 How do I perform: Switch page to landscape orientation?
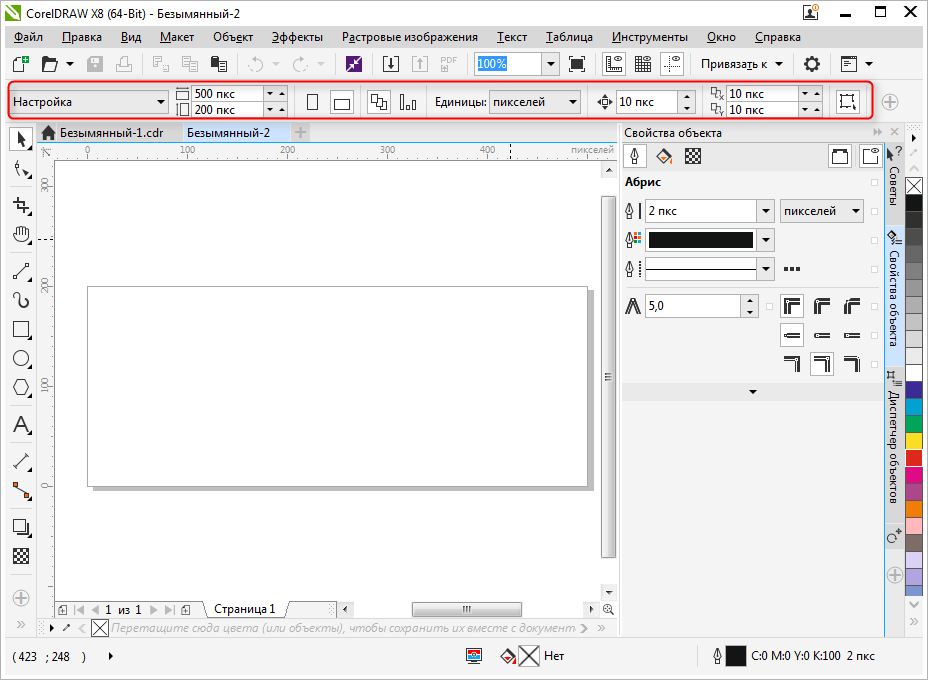tap(342, 102)
